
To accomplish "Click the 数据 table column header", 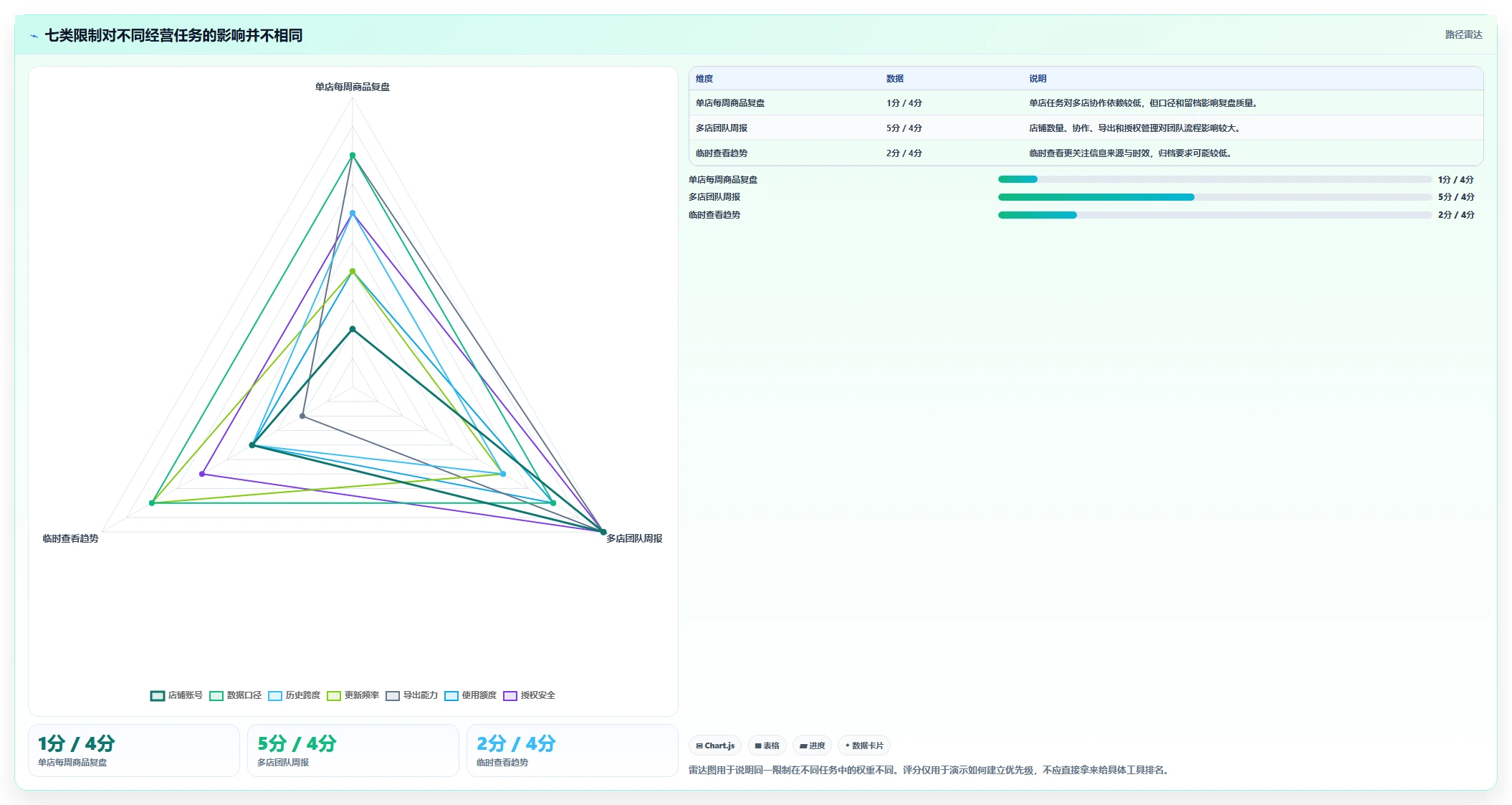I will point(895,79).
